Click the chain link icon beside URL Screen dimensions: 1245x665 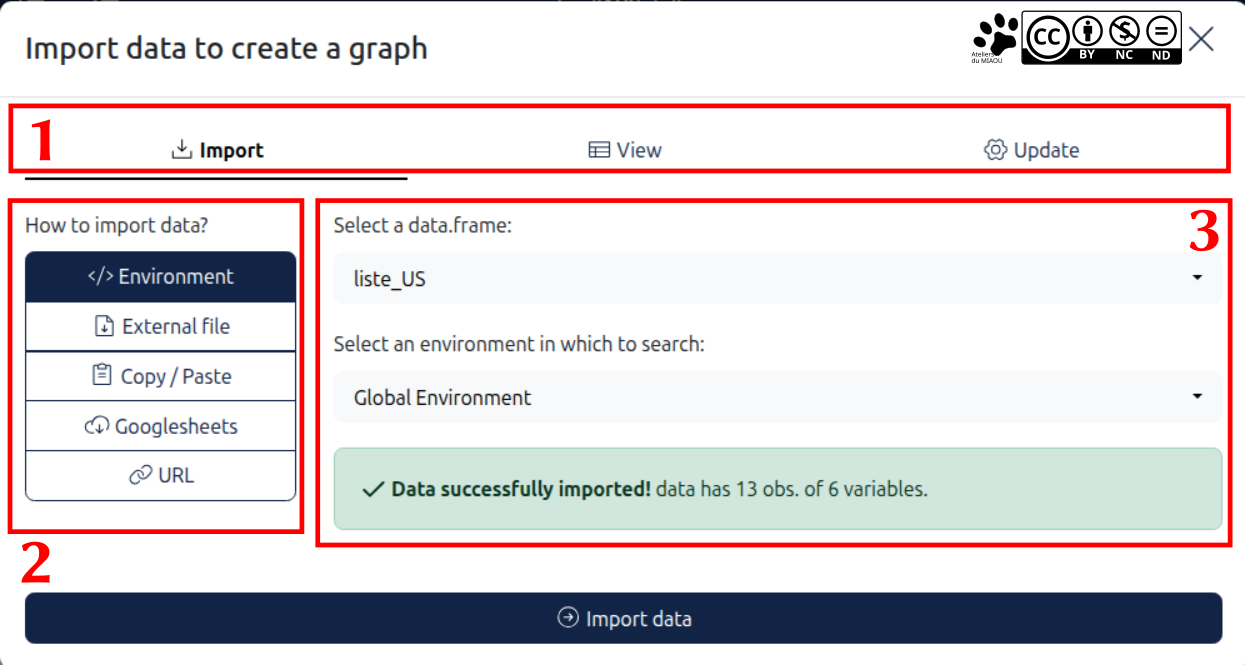click(140, 476)
